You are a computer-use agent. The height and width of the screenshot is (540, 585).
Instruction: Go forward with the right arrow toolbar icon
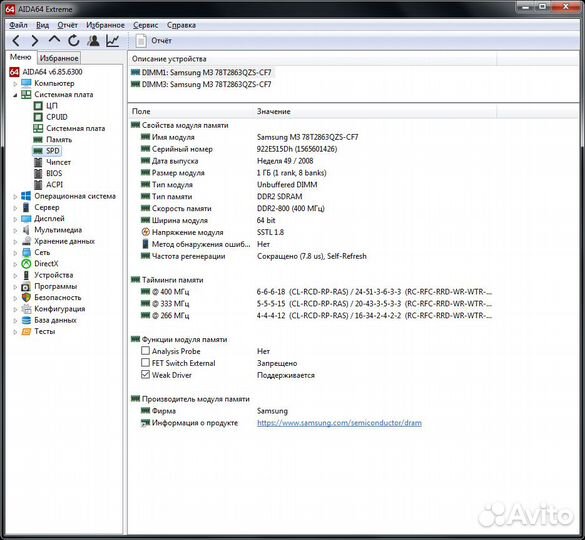pos(35,40)
